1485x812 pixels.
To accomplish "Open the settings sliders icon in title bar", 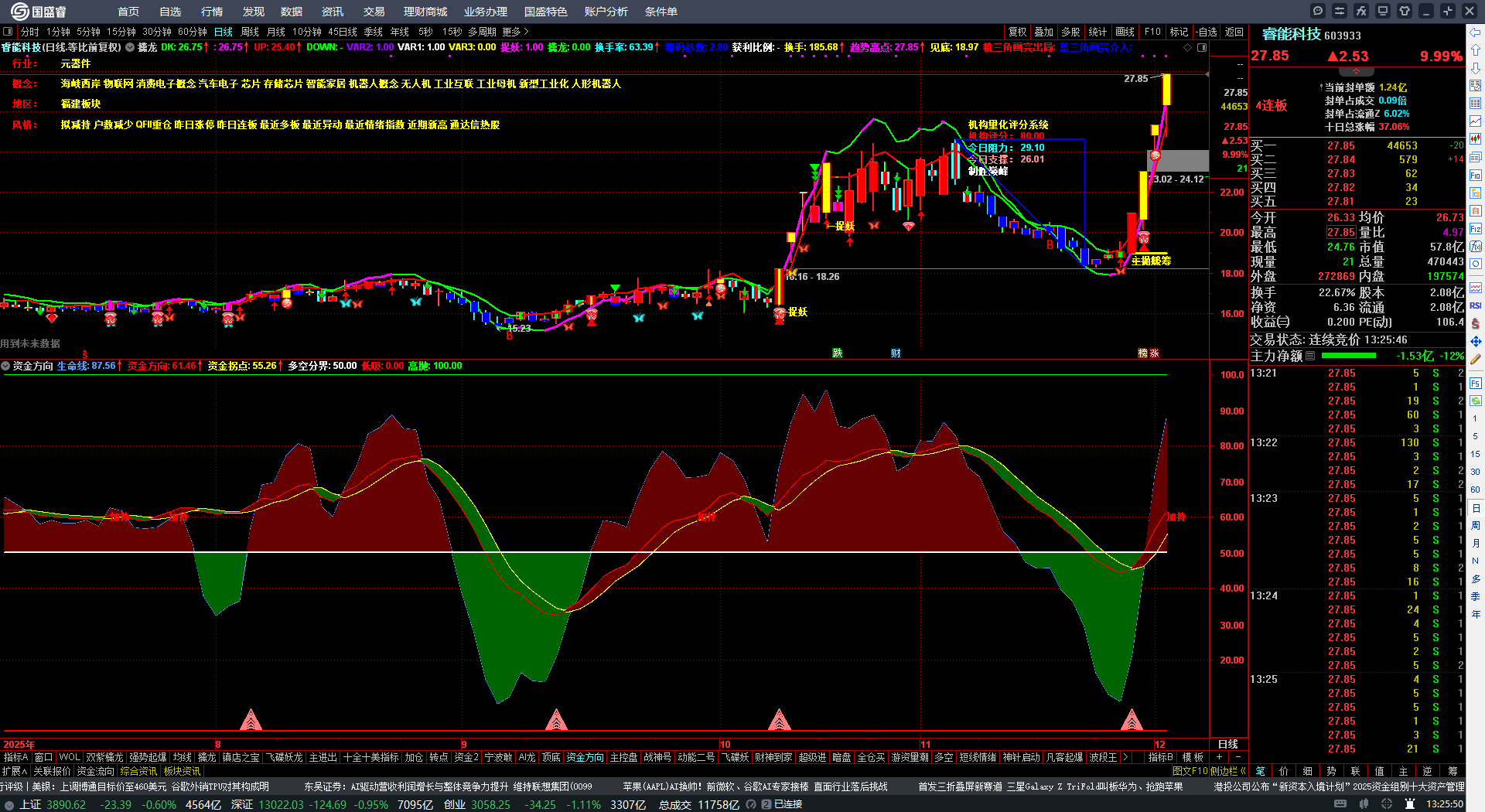I will pos(1340,11).
